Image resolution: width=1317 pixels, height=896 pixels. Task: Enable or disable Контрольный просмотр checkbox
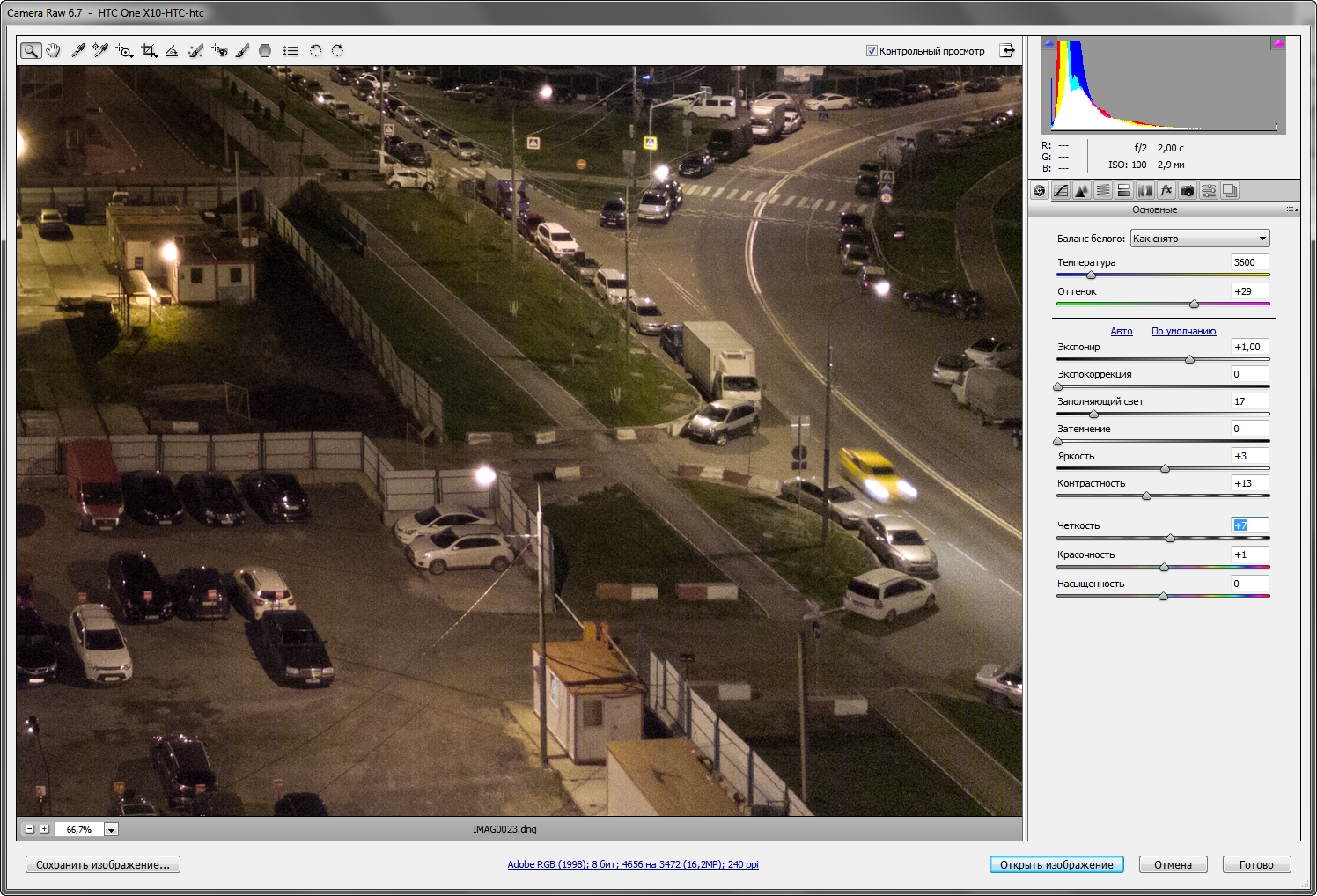tap(872, 51)
